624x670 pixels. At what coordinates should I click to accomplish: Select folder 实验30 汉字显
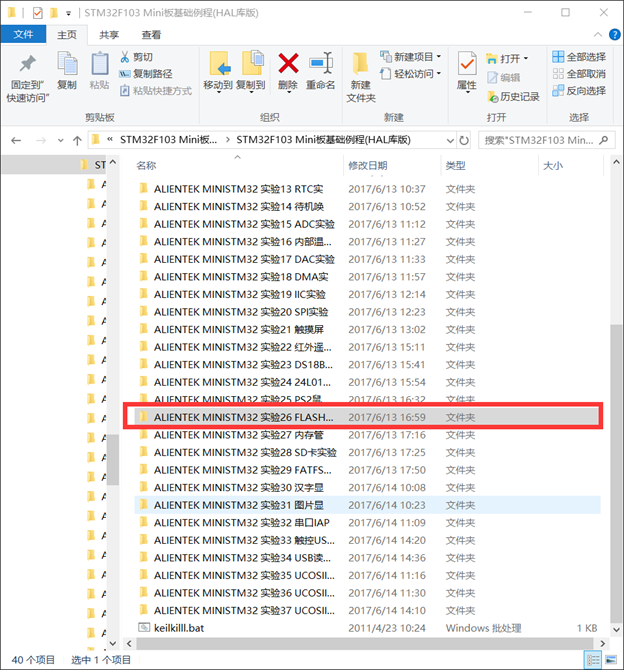coord(368,487)
